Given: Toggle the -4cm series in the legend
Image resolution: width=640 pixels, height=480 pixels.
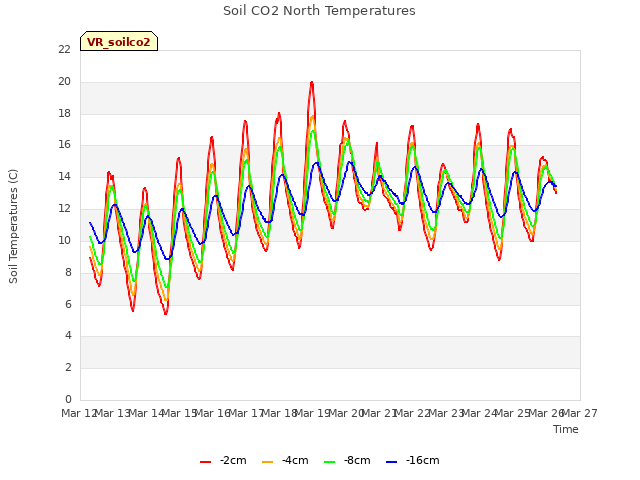Looking at the screenshot, I should pyautogui.click(x=285, y=460).
